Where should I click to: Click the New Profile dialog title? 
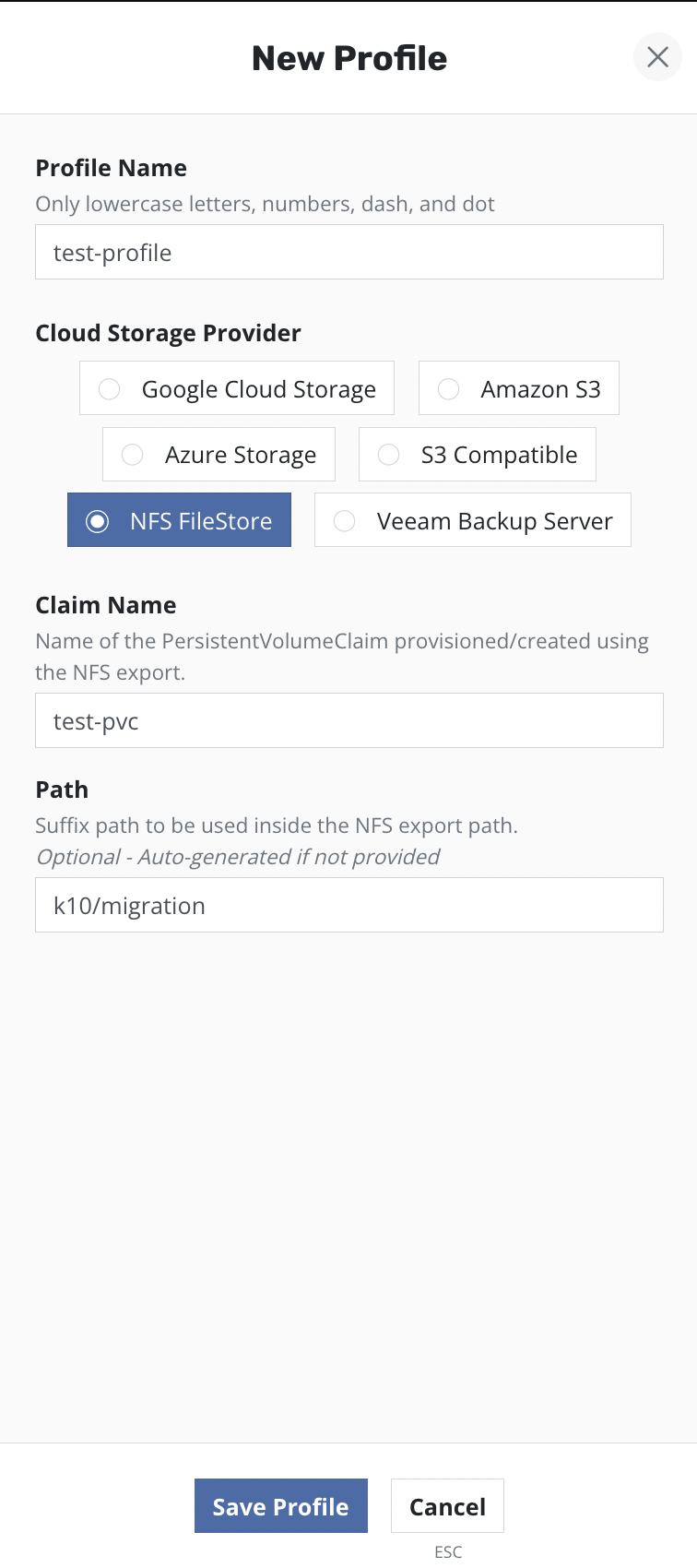pos(349,58)
